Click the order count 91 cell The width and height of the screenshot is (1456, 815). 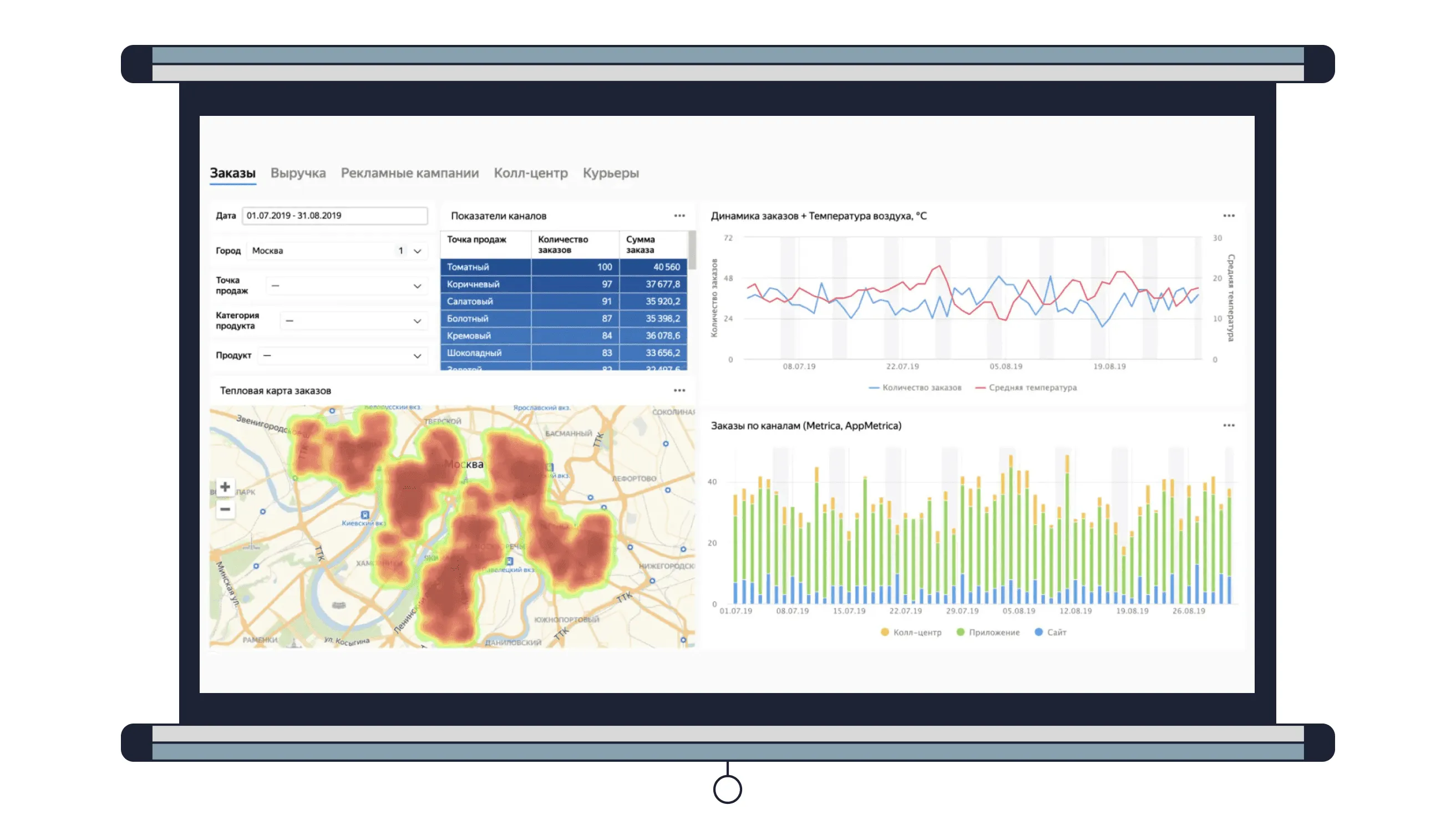[x=575, y=302]
